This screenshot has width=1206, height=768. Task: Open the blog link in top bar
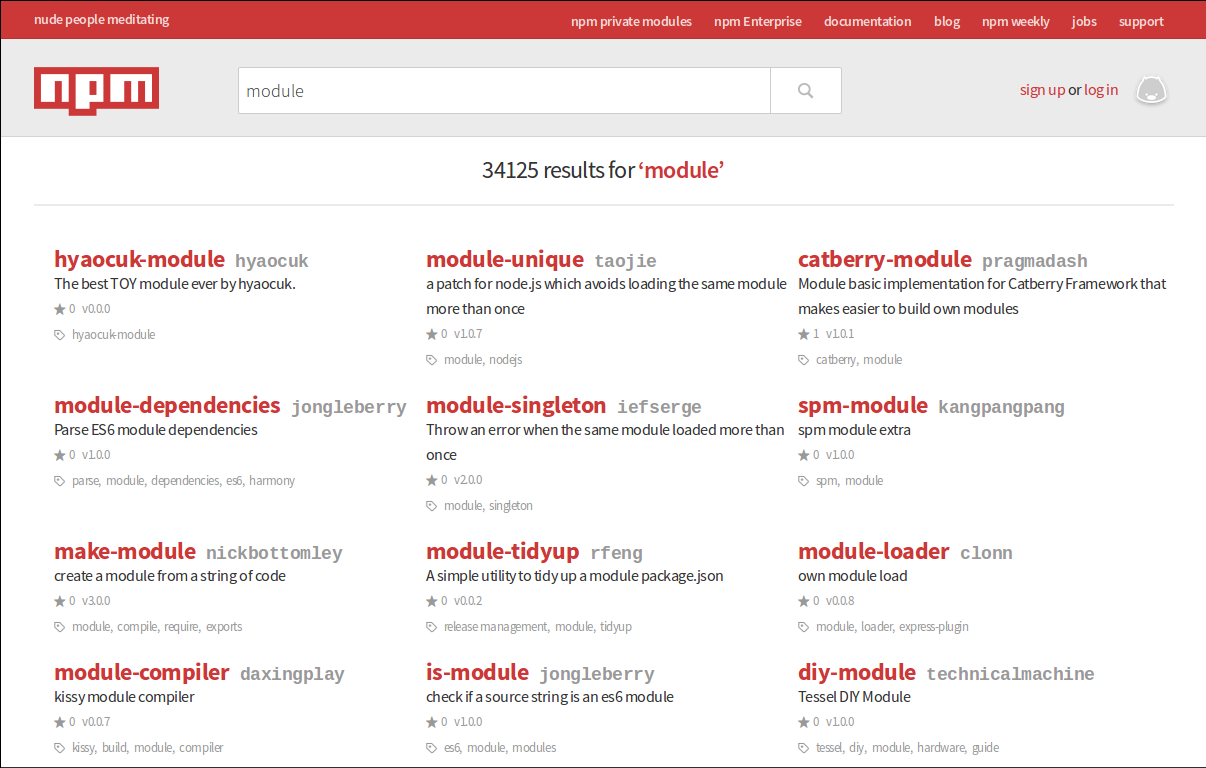point(947,21)
